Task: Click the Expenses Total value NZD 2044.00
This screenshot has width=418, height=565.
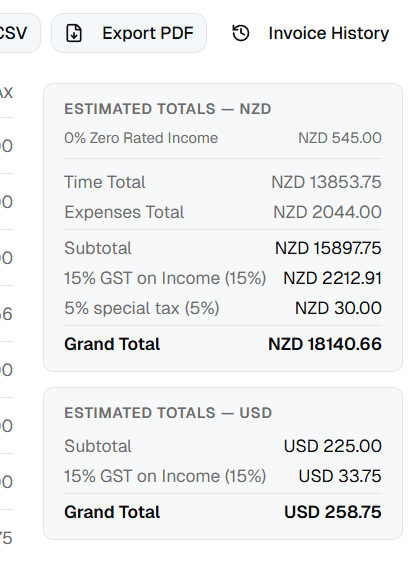Action: point(327,212)
